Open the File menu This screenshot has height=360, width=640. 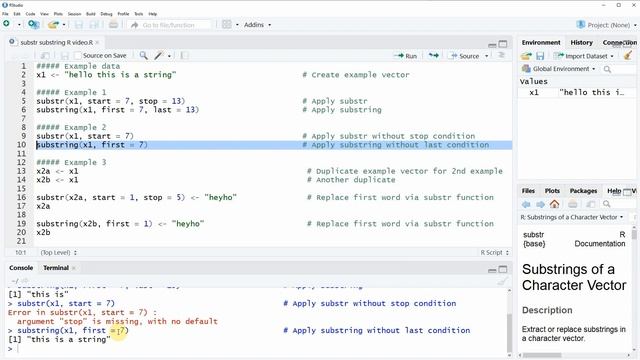pyautogui.click(x=5, y=13)
